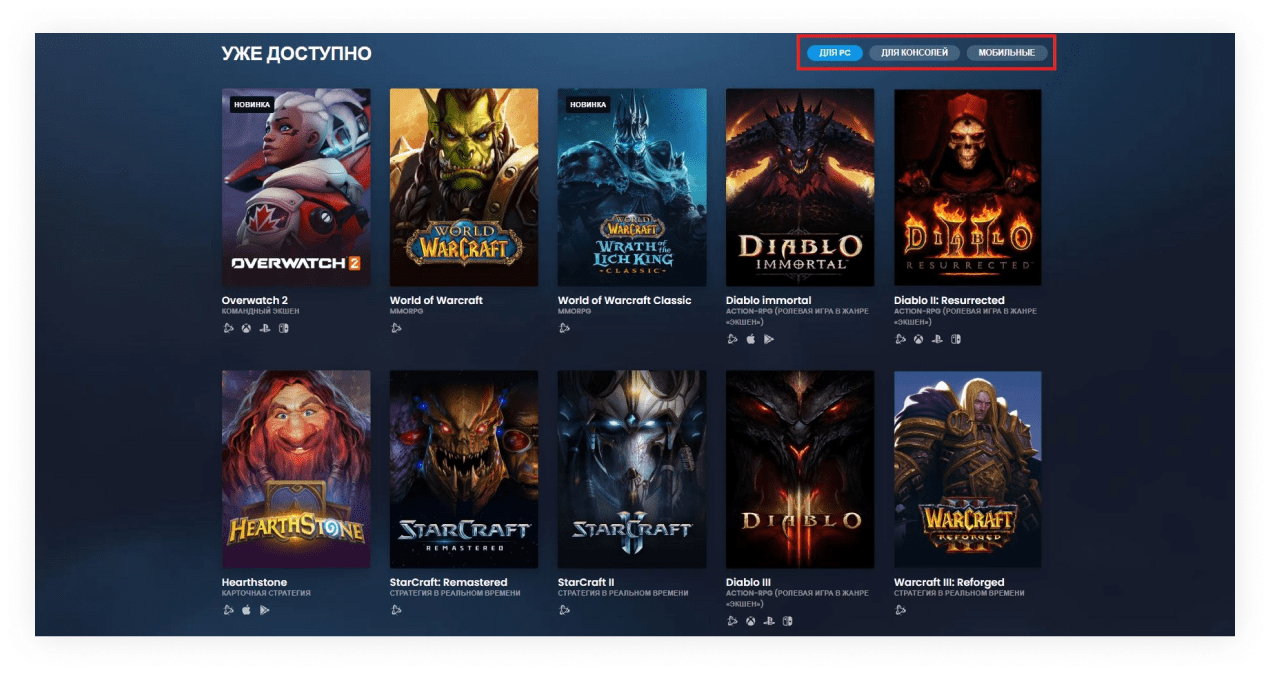The image size is (1270, 674).
Task: Click the Diablo III title link
Action: pyautogui.click(x=746, y=582)
